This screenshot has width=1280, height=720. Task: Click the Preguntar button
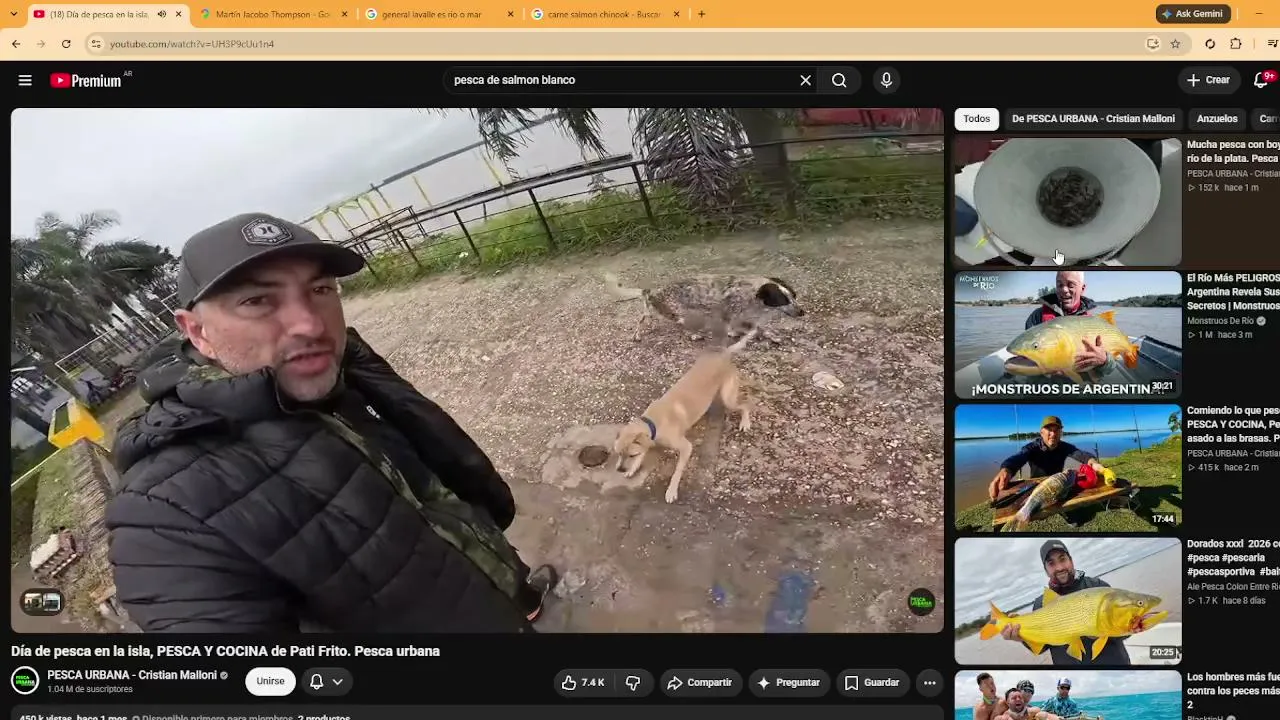[x=789, y=683]
